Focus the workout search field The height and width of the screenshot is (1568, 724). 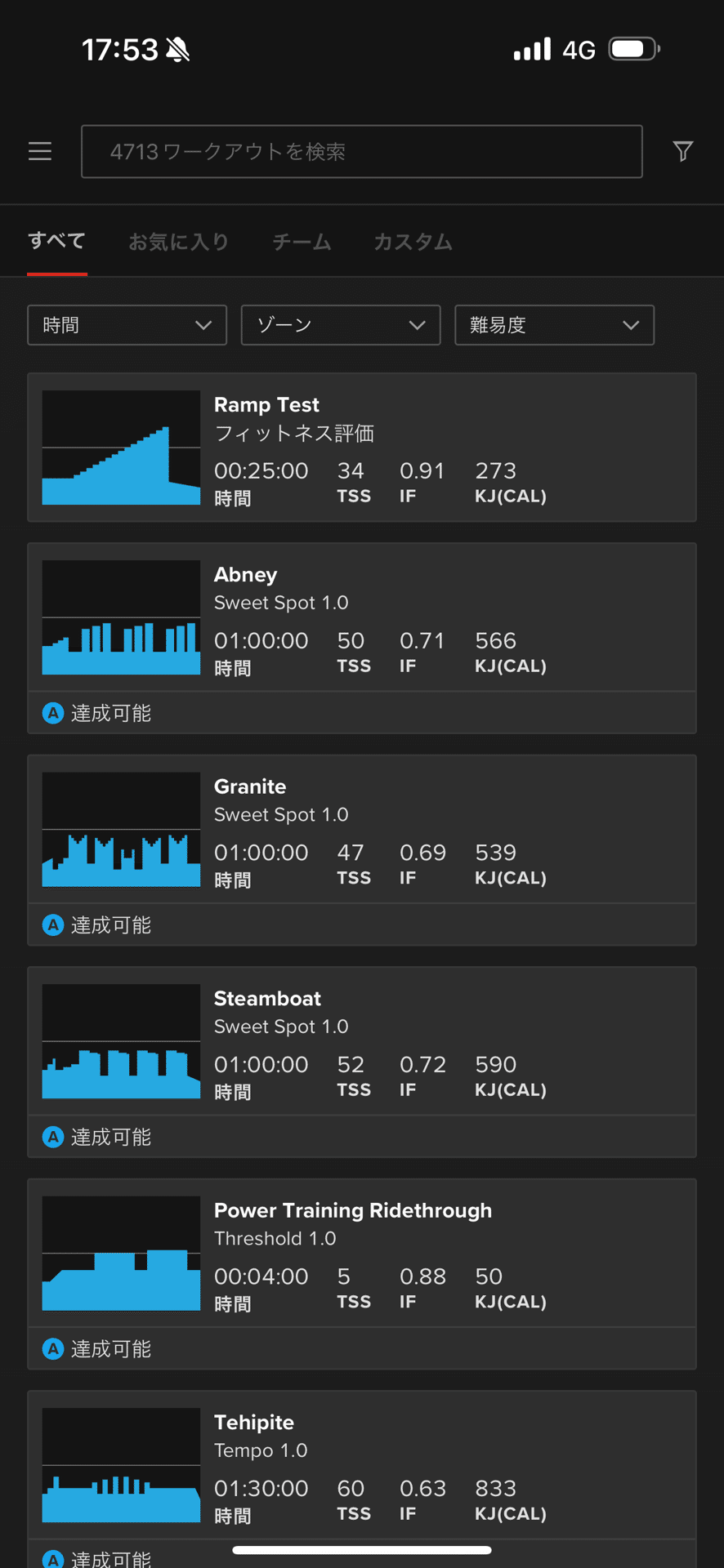[x=361, y=151]
